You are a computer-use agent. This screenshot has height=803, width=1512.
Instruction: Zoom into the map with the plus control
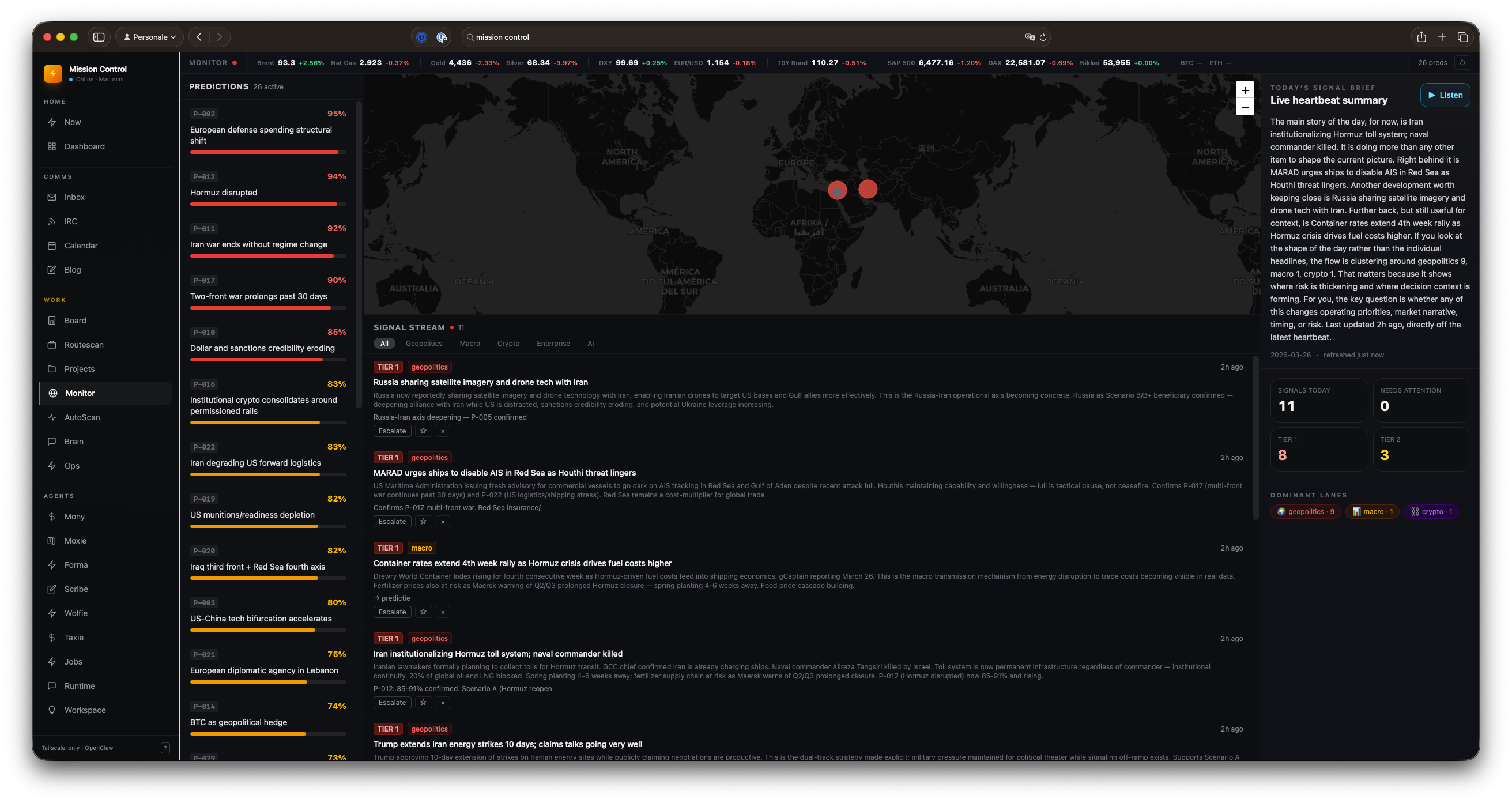1245,91
